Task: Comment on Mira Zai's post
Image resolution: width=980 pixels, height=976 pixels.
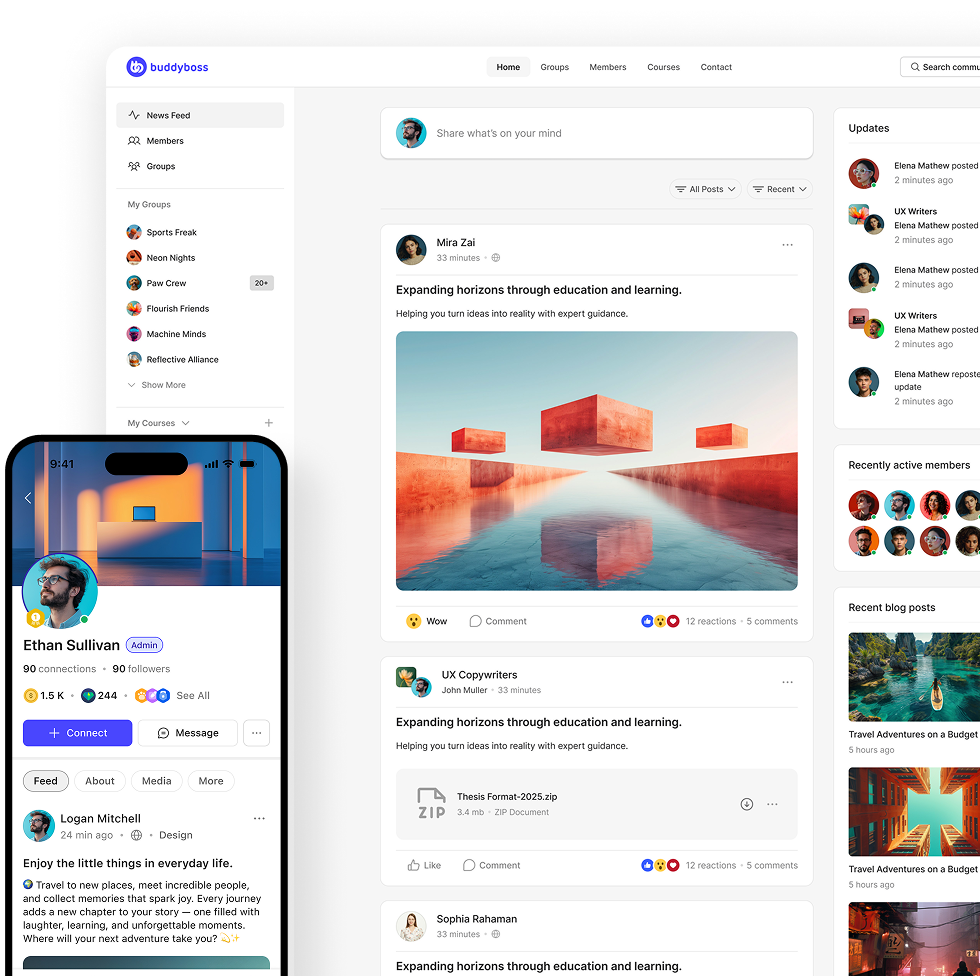Action: (498, 621)
